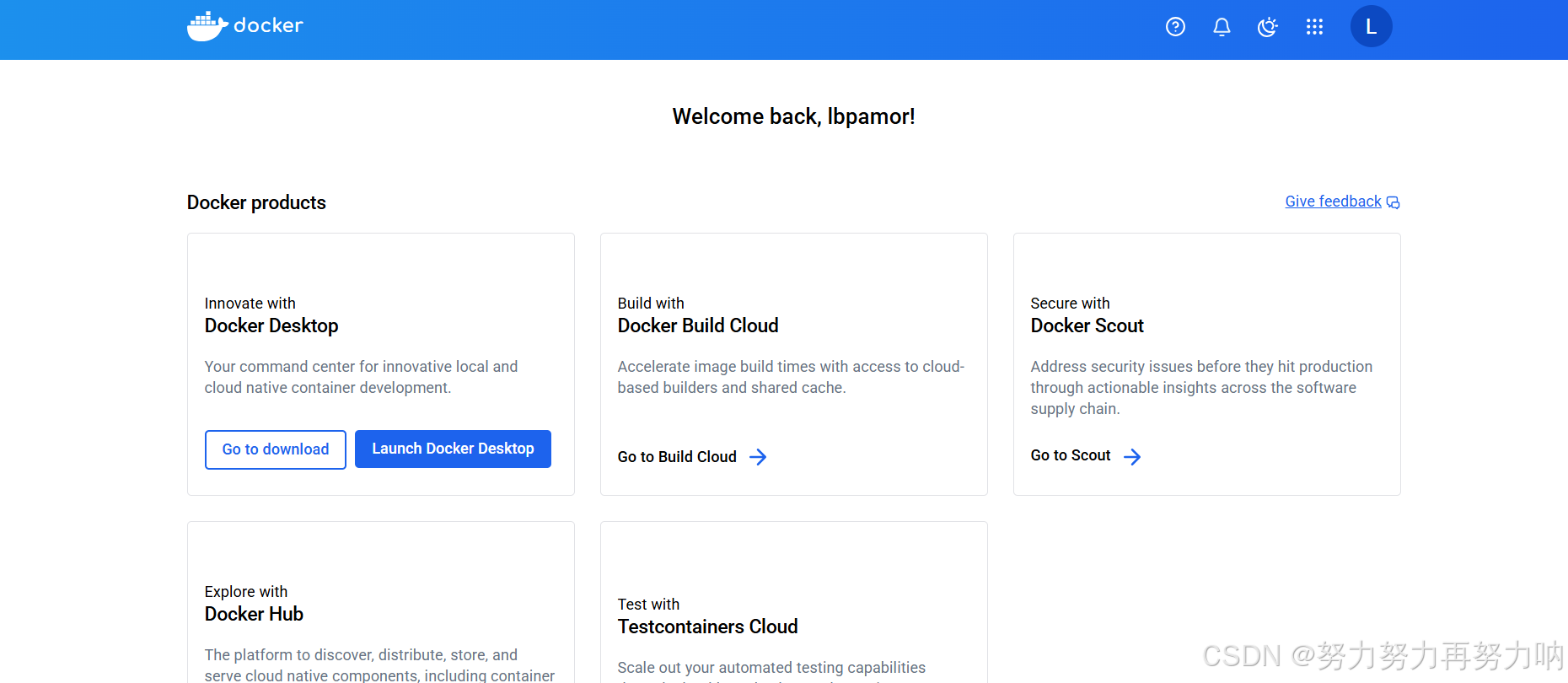Screen dimensions: 1568x683
Task: Select the Docker Scout heading
Action: pyautogui.click(x=1087, y=325)
